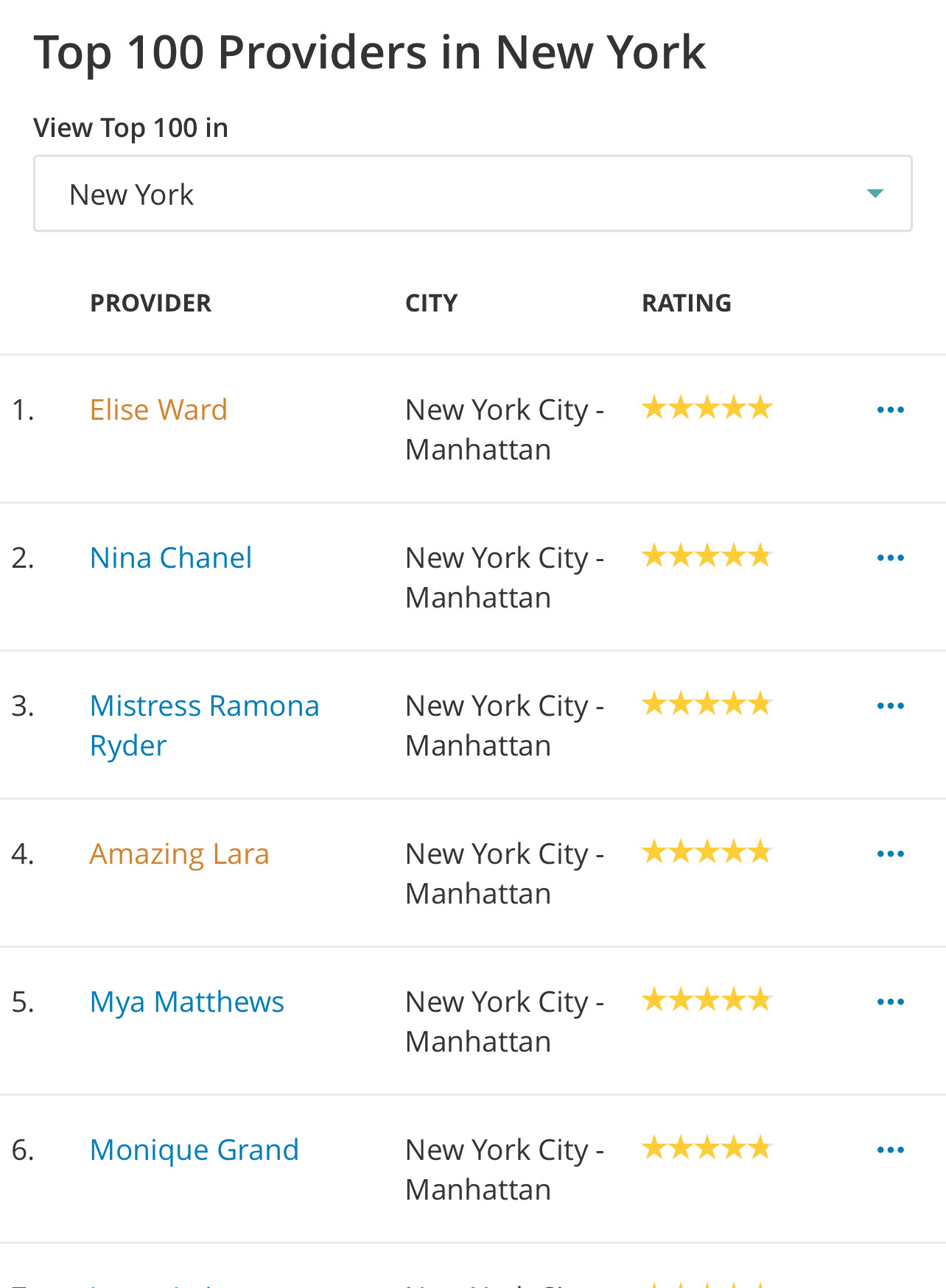The height and width of the screenshot is (1288, 946).
Task: Open Nina Chanel's provider profile
Action: click(171, 557)
